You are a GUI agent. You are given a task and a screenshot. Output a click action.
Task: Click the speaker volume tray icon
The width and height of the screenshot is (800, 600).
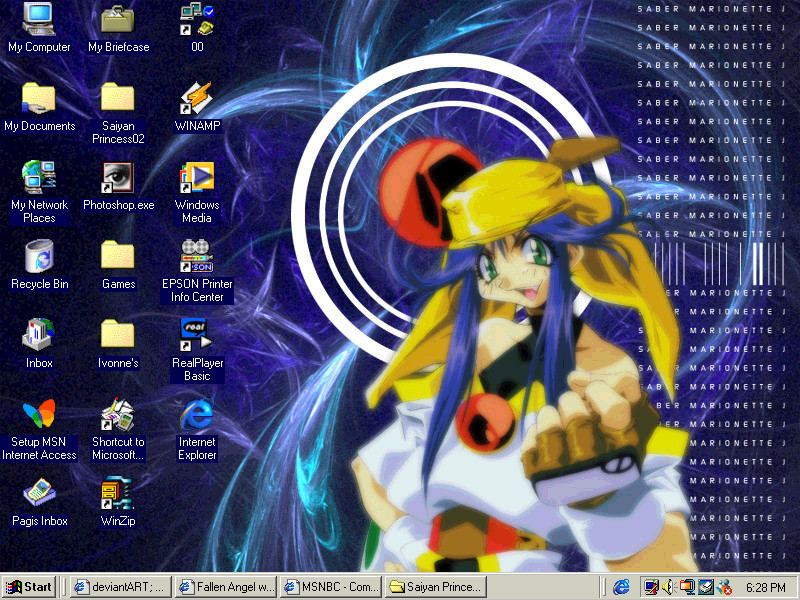(x=669, y=587)
